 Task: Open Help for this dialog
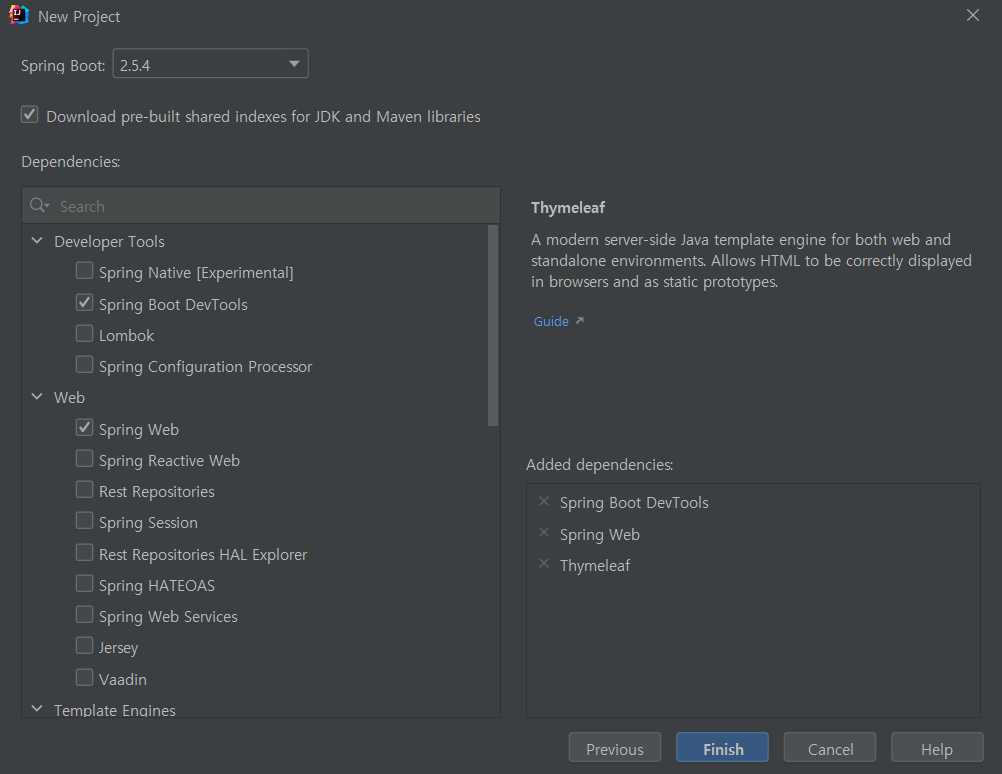coord(937,748)
